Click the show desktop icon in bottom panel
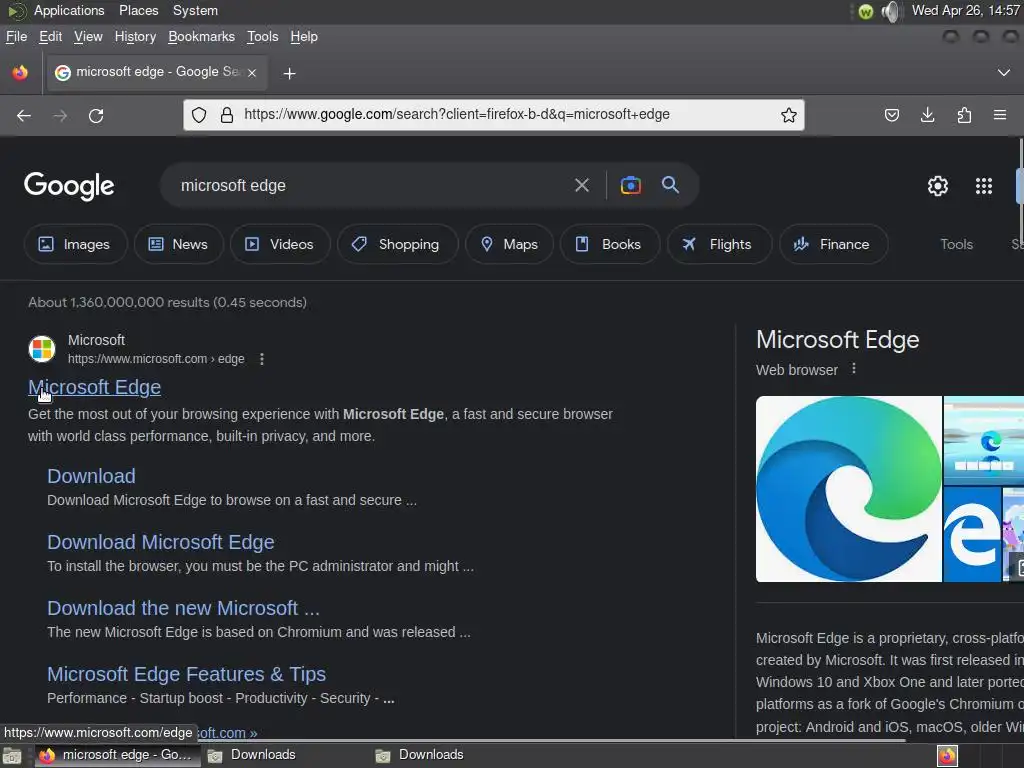The image size is (1024, 768). [12, 756]
